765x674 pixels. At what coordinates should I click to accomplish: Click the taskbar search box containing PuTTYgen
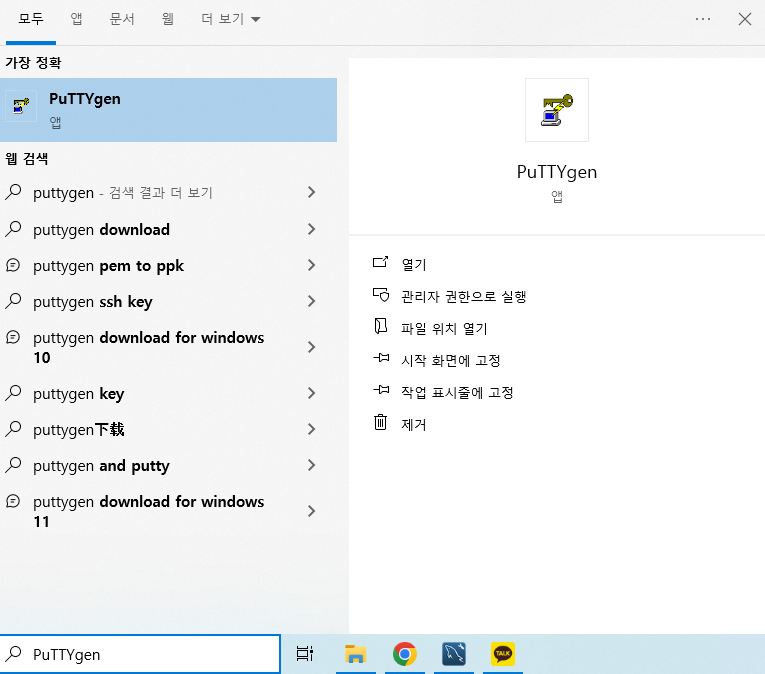pos(141,654)
